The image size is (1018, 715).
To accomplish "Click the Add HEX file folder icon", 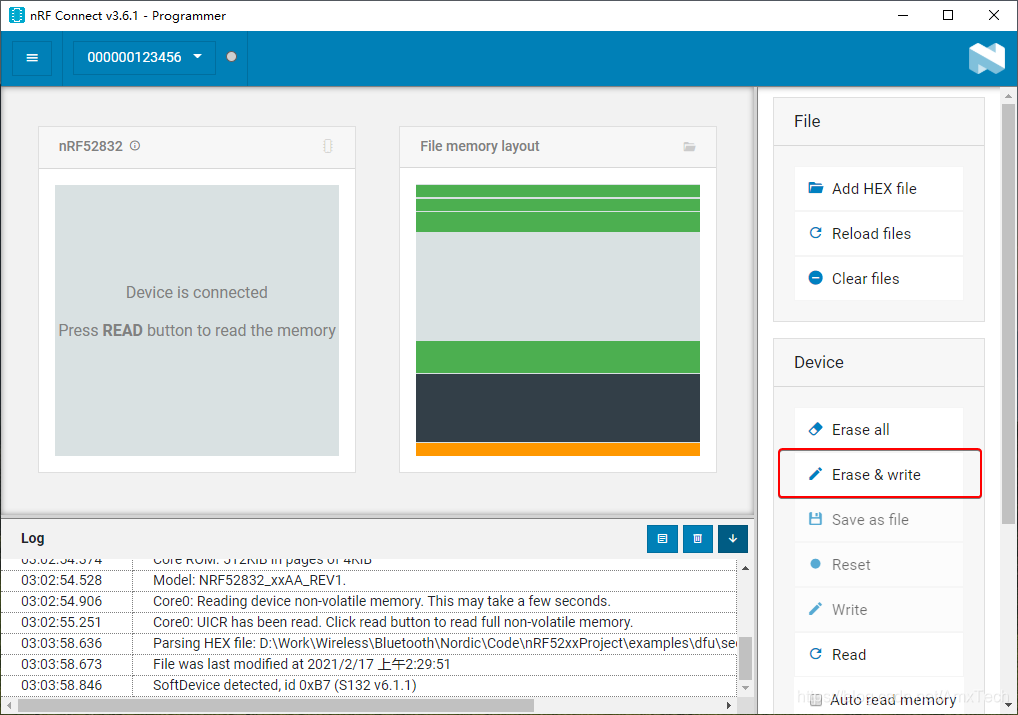I will pyautogui.click(x=815, y=188).
